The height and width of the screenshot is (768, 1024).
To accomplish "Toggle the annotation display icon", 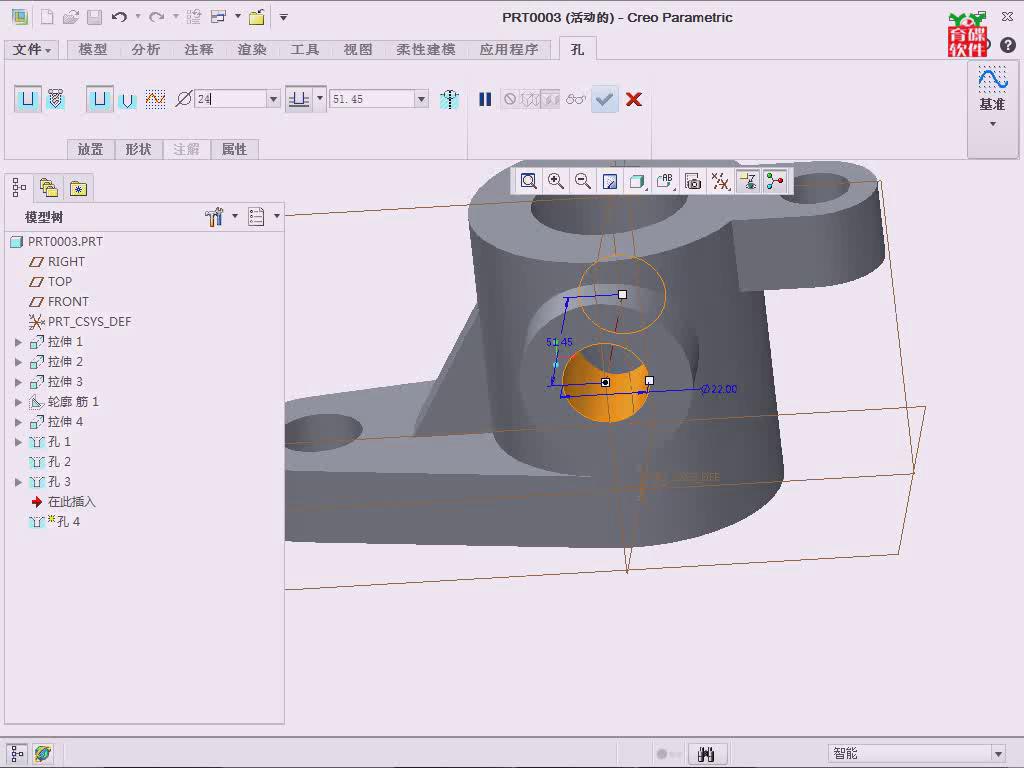I will [748, 181].
